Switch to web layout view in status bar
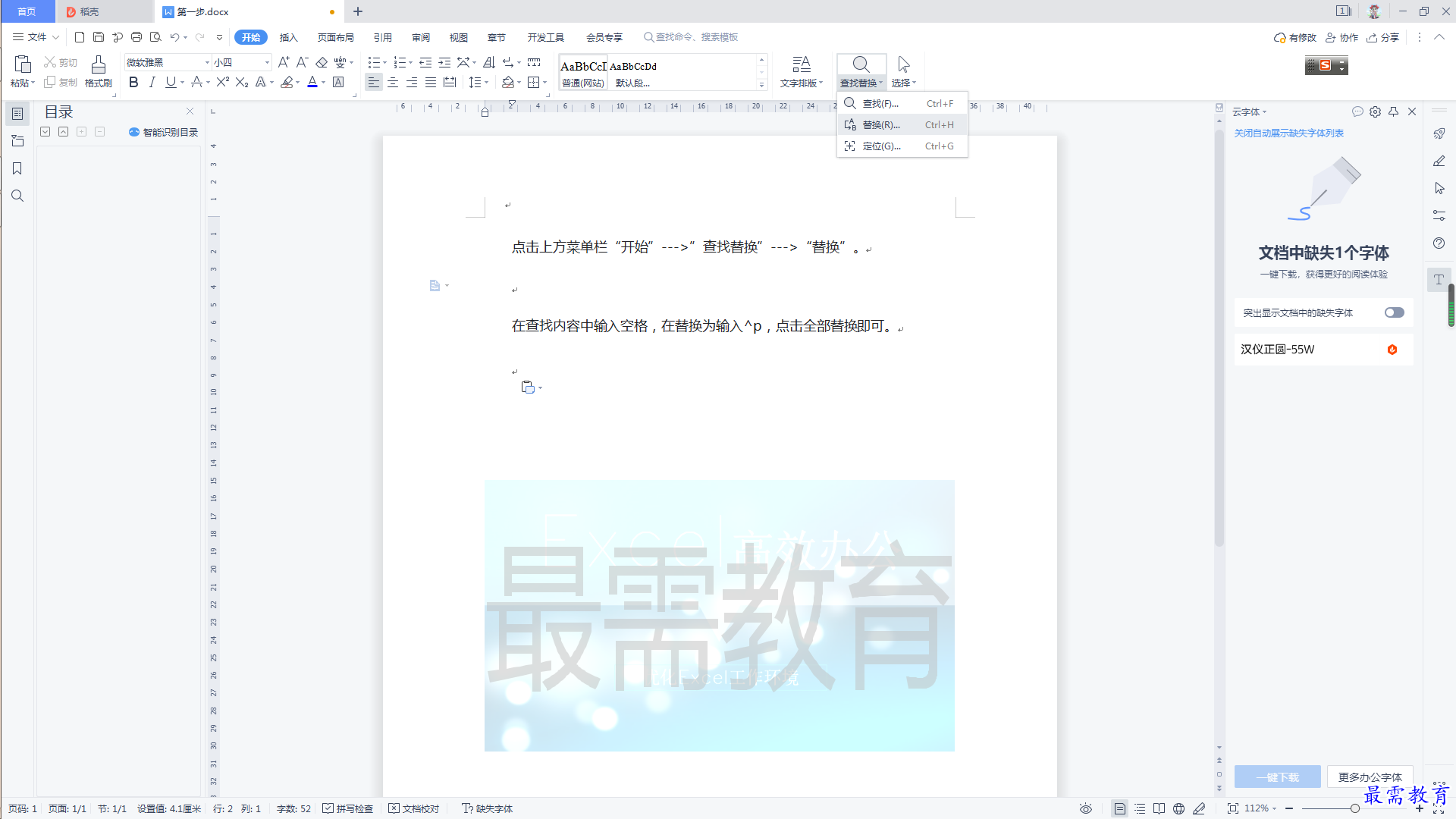 coord(1178,808)
